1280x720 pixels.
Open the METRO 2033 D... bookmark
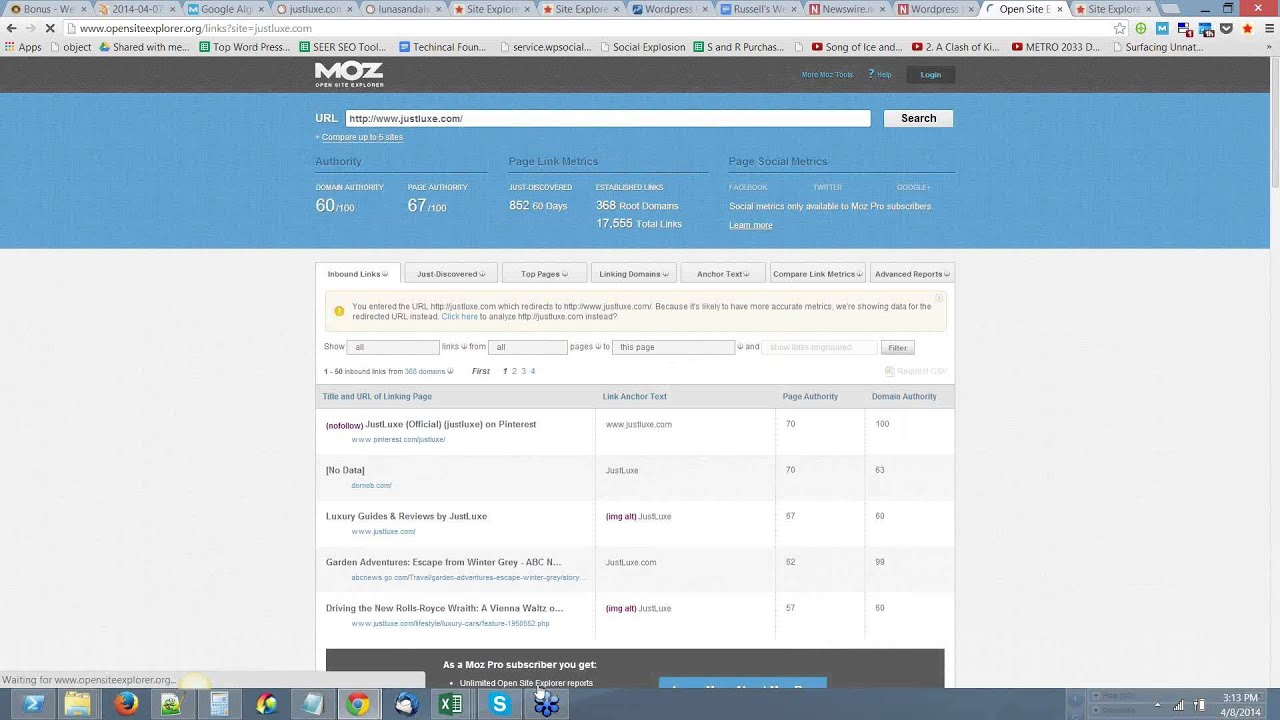click(1055, 47)
